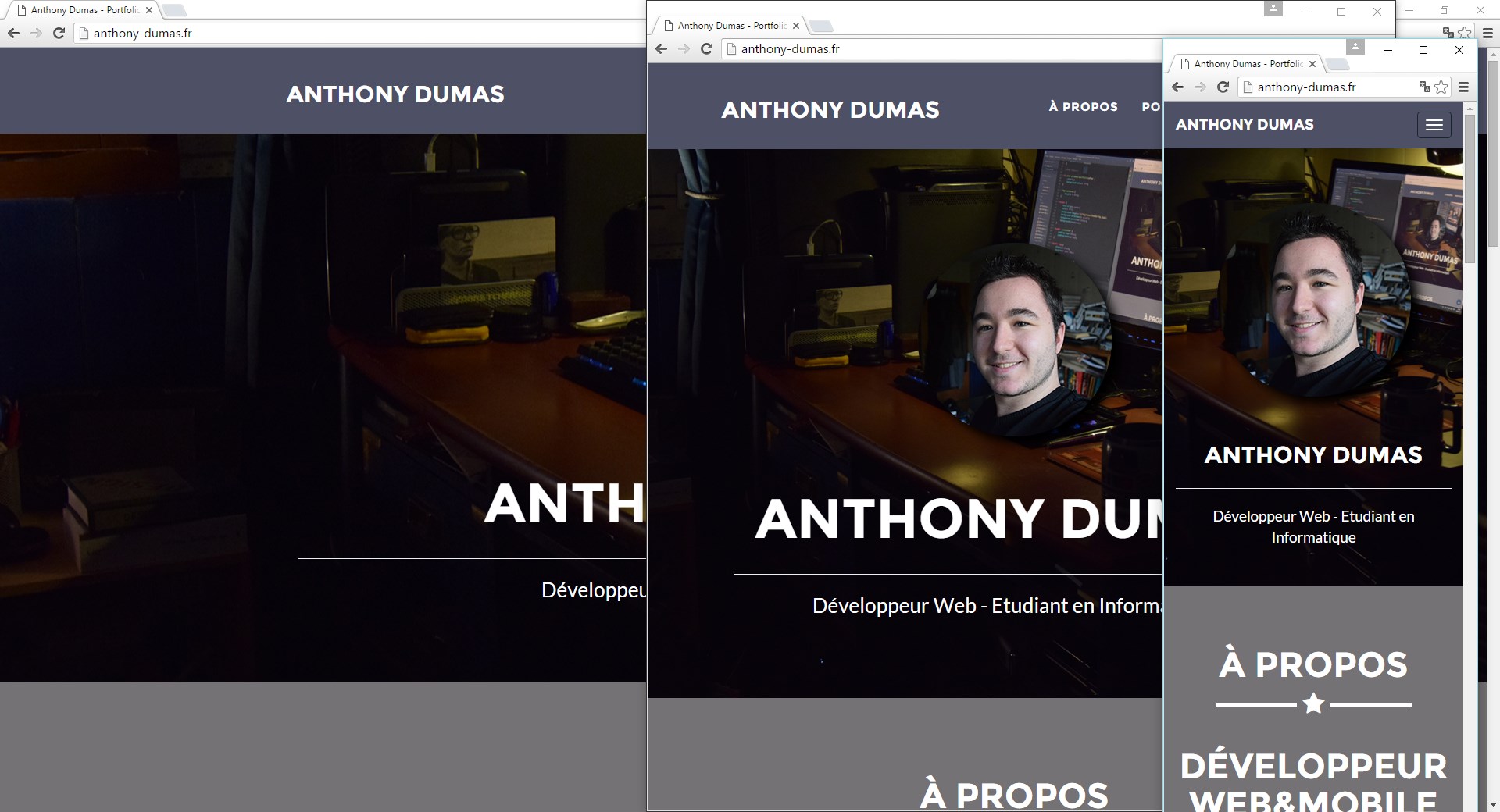Open hamburger navigation menu in the narrow front window
1500x812 pixels.
point(1434,125)
